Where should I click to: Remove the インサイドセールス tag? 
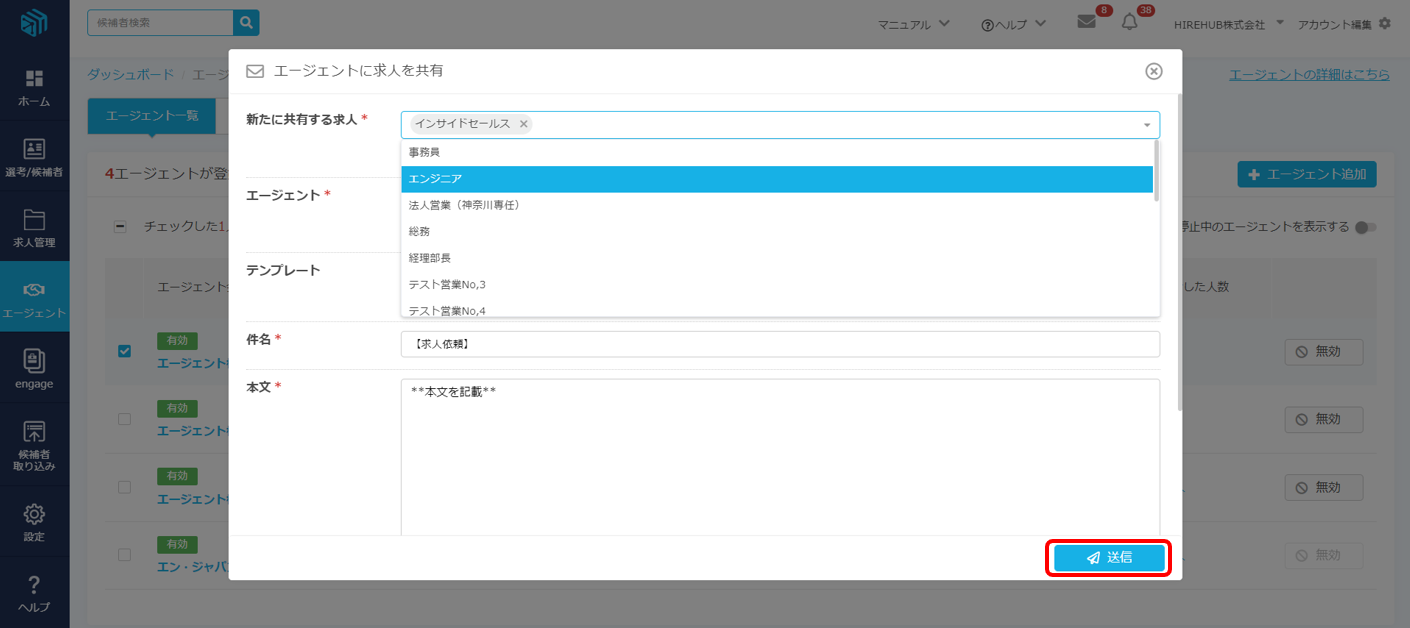tap(523, 124)
